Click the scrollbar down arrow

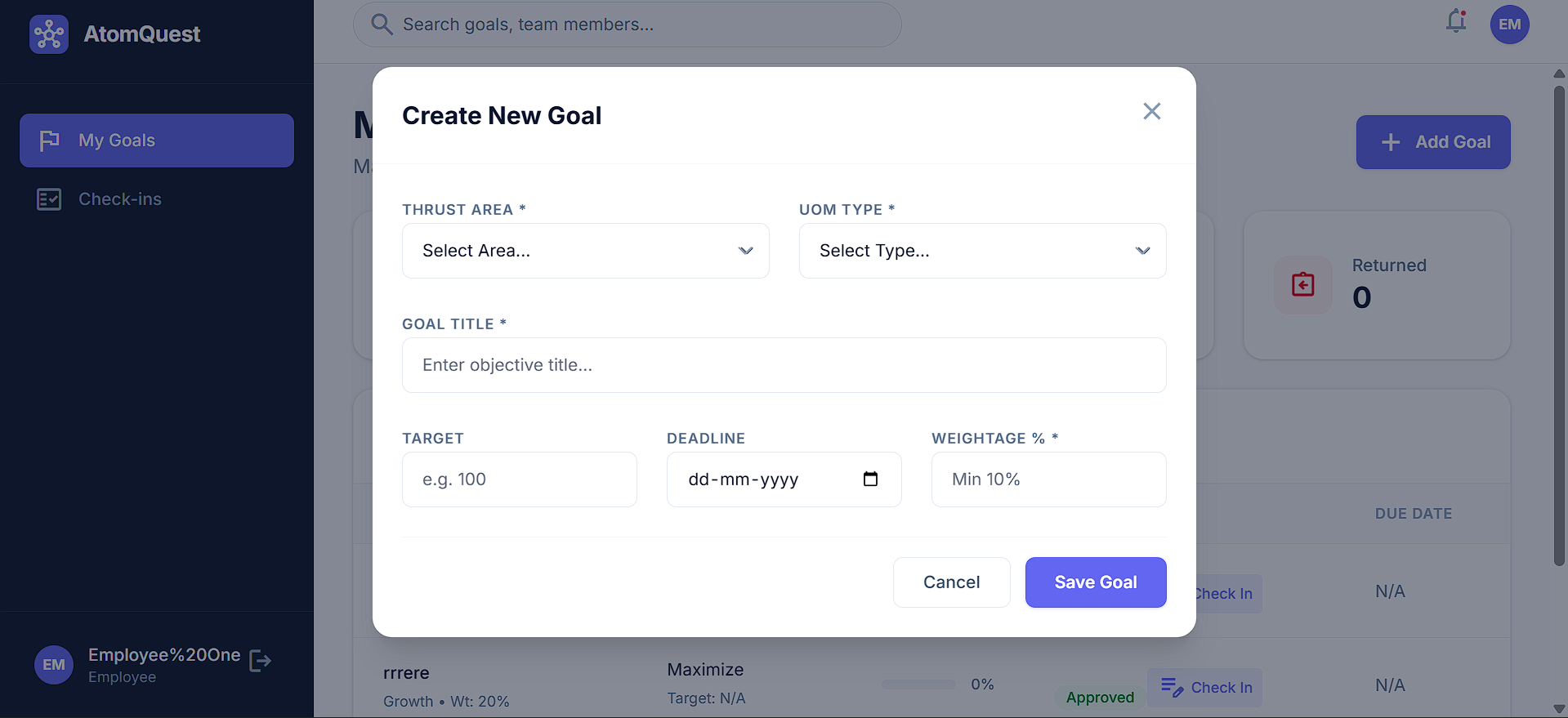1559,709
